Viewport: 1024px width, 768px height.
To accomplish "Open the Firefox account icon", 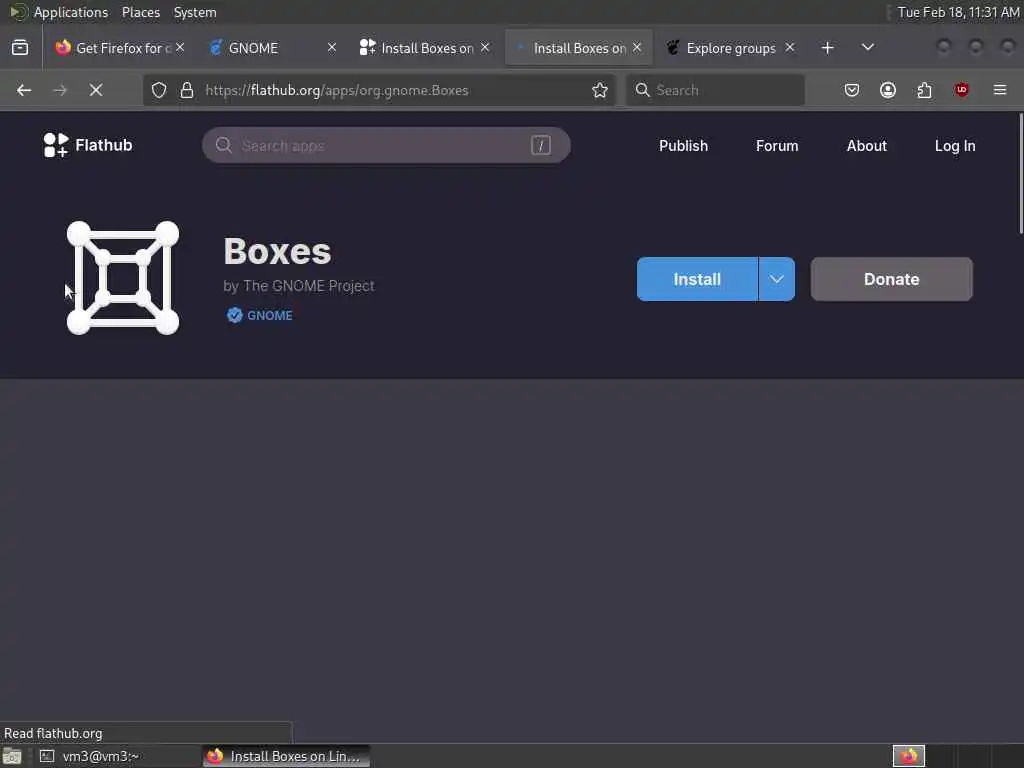I will tap(888, 90).
